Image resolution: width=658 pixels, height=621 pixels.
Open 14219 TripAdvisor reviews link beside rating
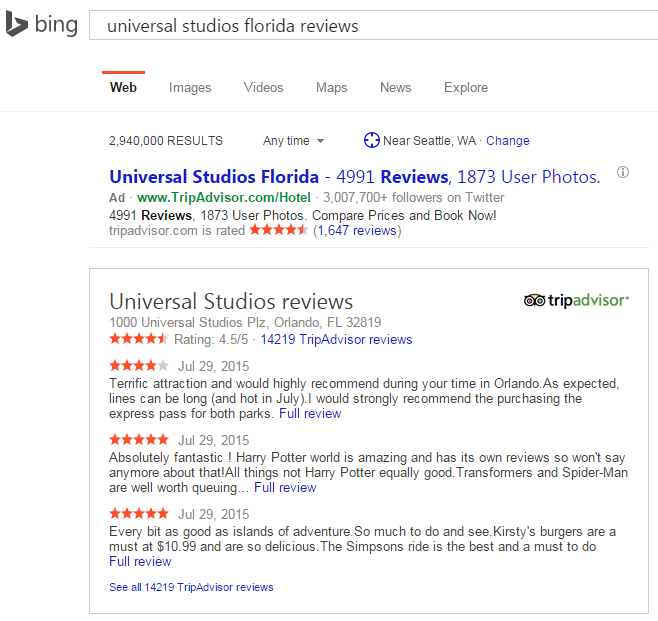(335, 339)
